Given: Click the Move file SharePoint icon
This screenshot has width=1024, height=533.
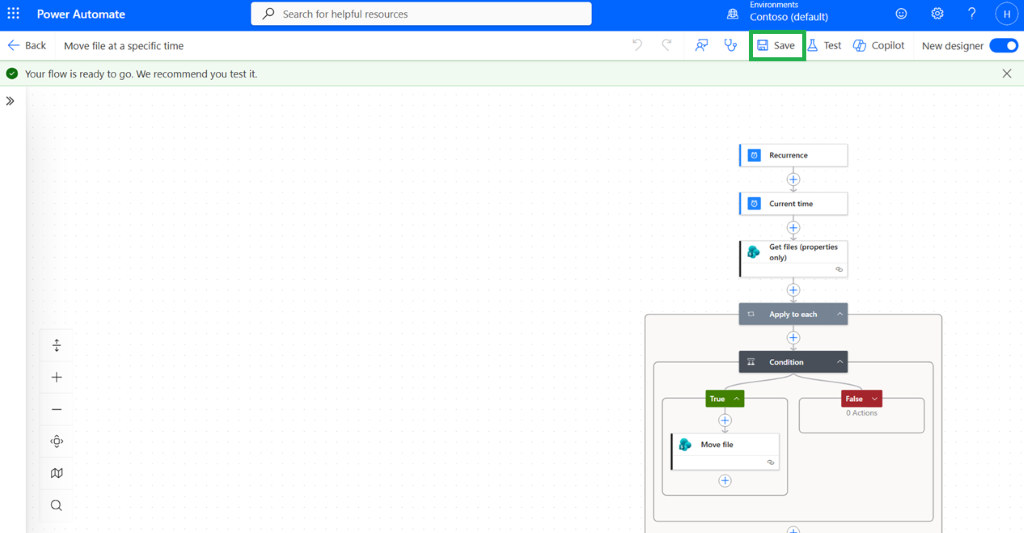Looking at the screenshot, I should (x=685, y=445).
